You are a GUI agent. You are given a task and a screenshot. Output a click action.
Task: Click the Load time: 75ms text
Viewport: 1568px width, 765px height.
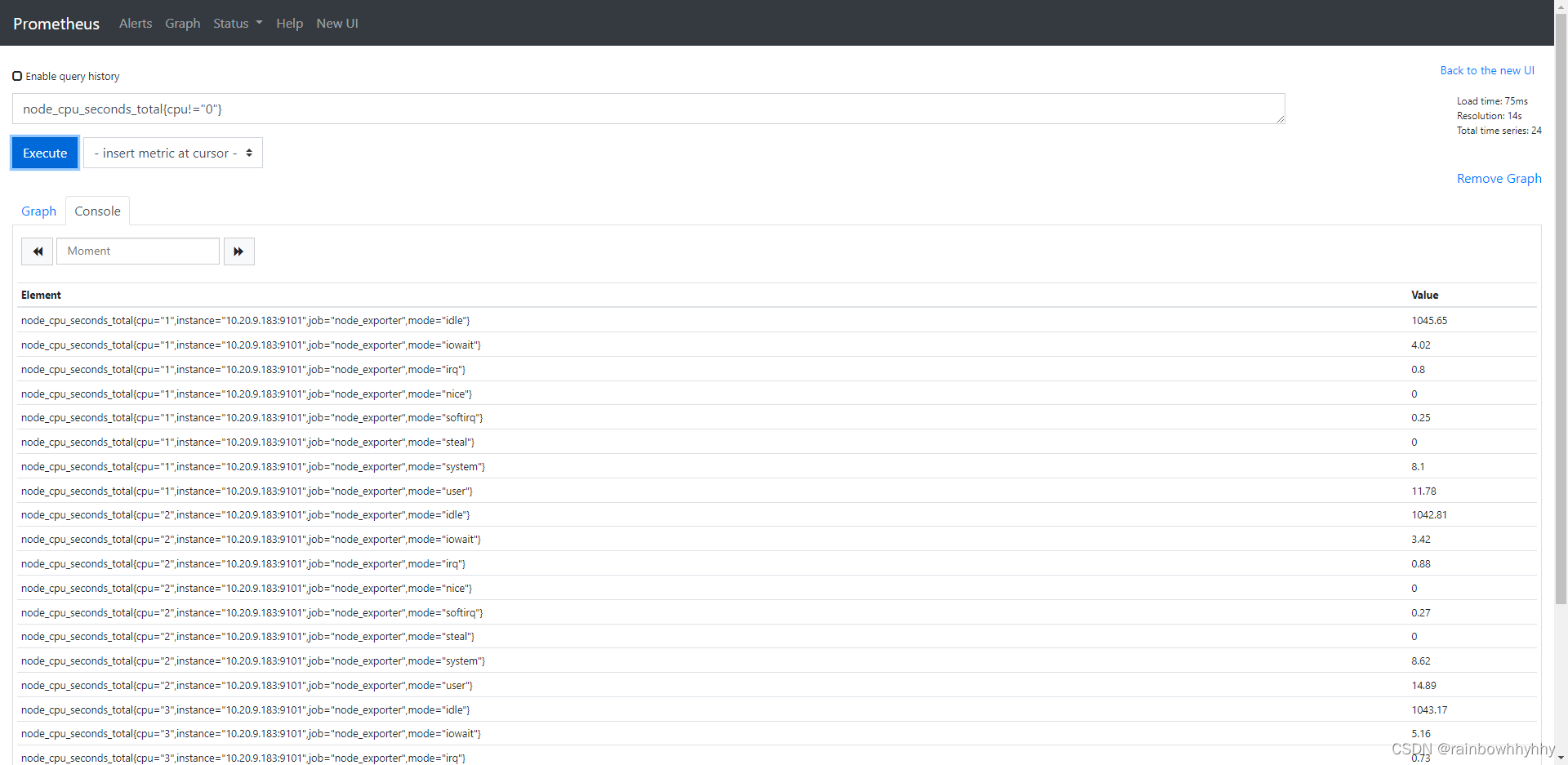click(1492, 101)
